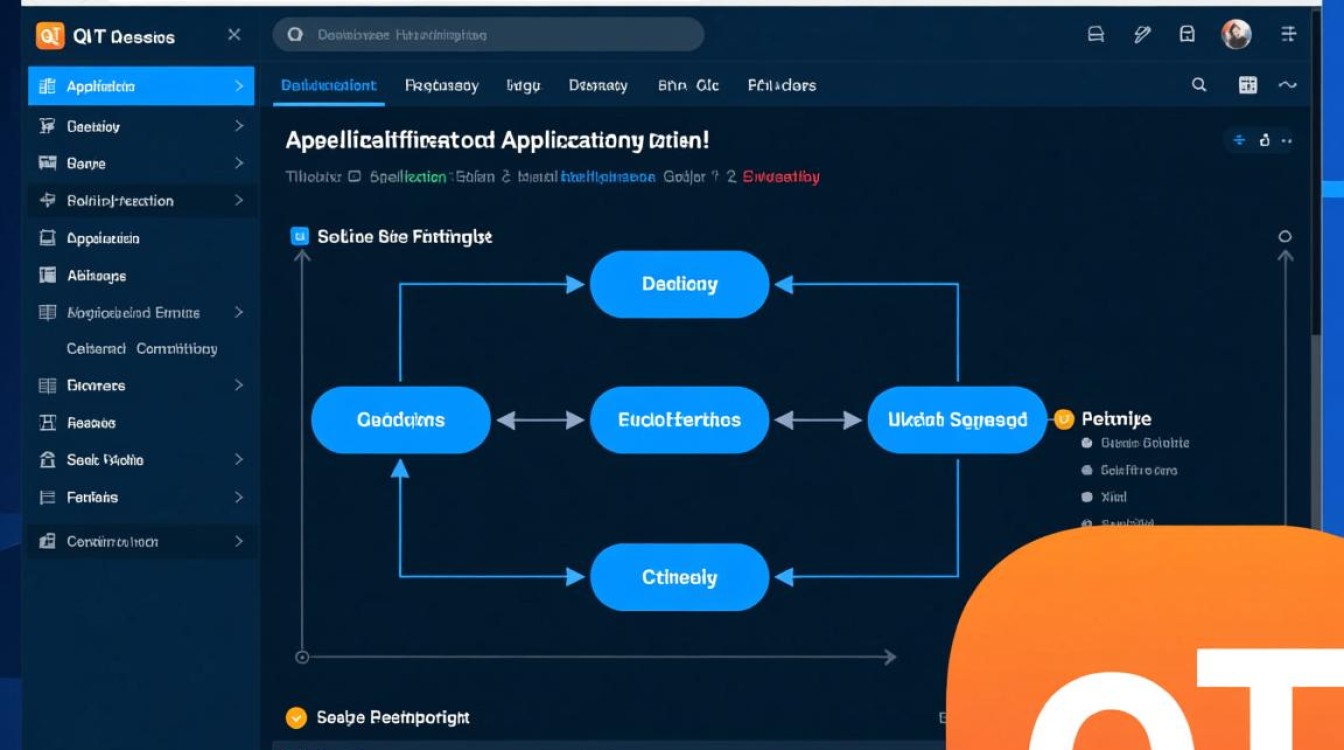The height and width of the screenshot is (750, 1344).
Task: Select the Reports icon in the sidebar
Action: click(47, 423)
